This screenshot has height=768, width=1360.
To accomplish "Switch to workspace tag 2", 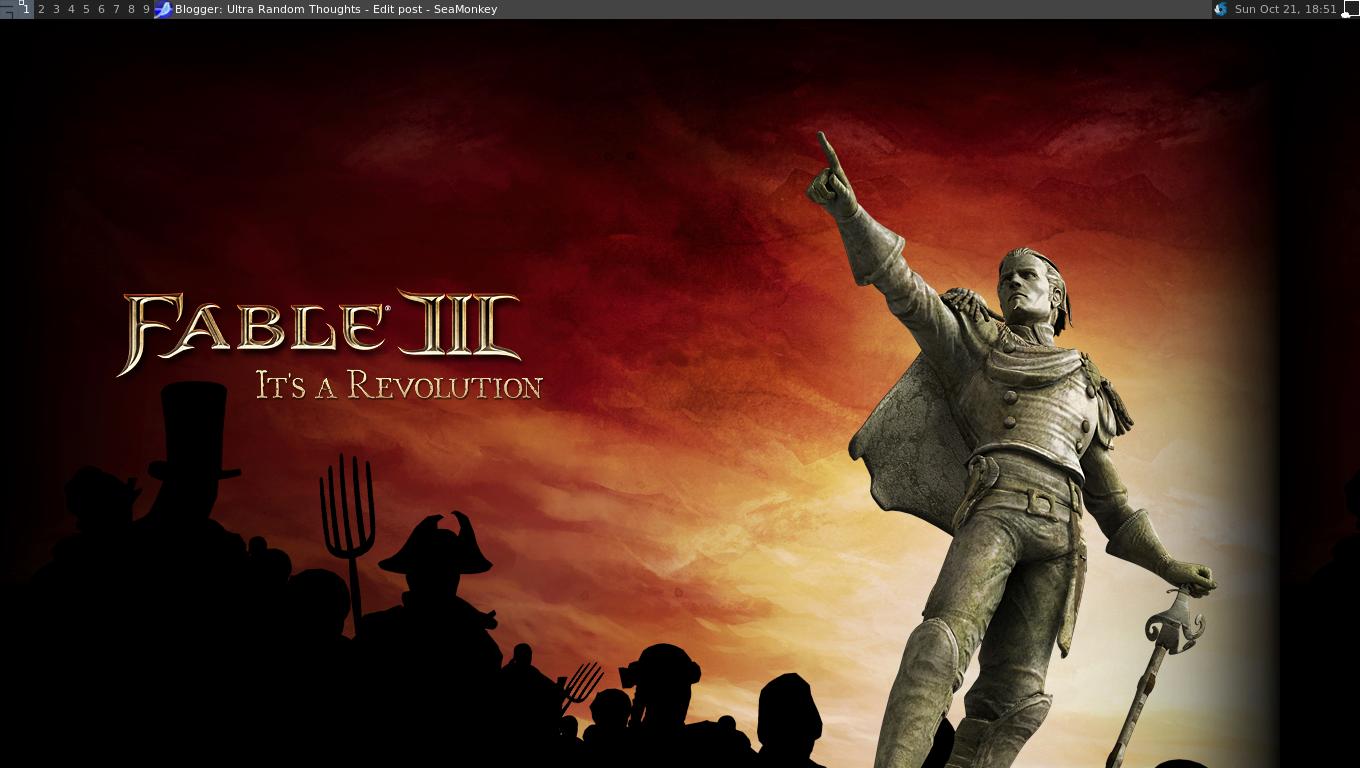I will click(x=41, y=9).
